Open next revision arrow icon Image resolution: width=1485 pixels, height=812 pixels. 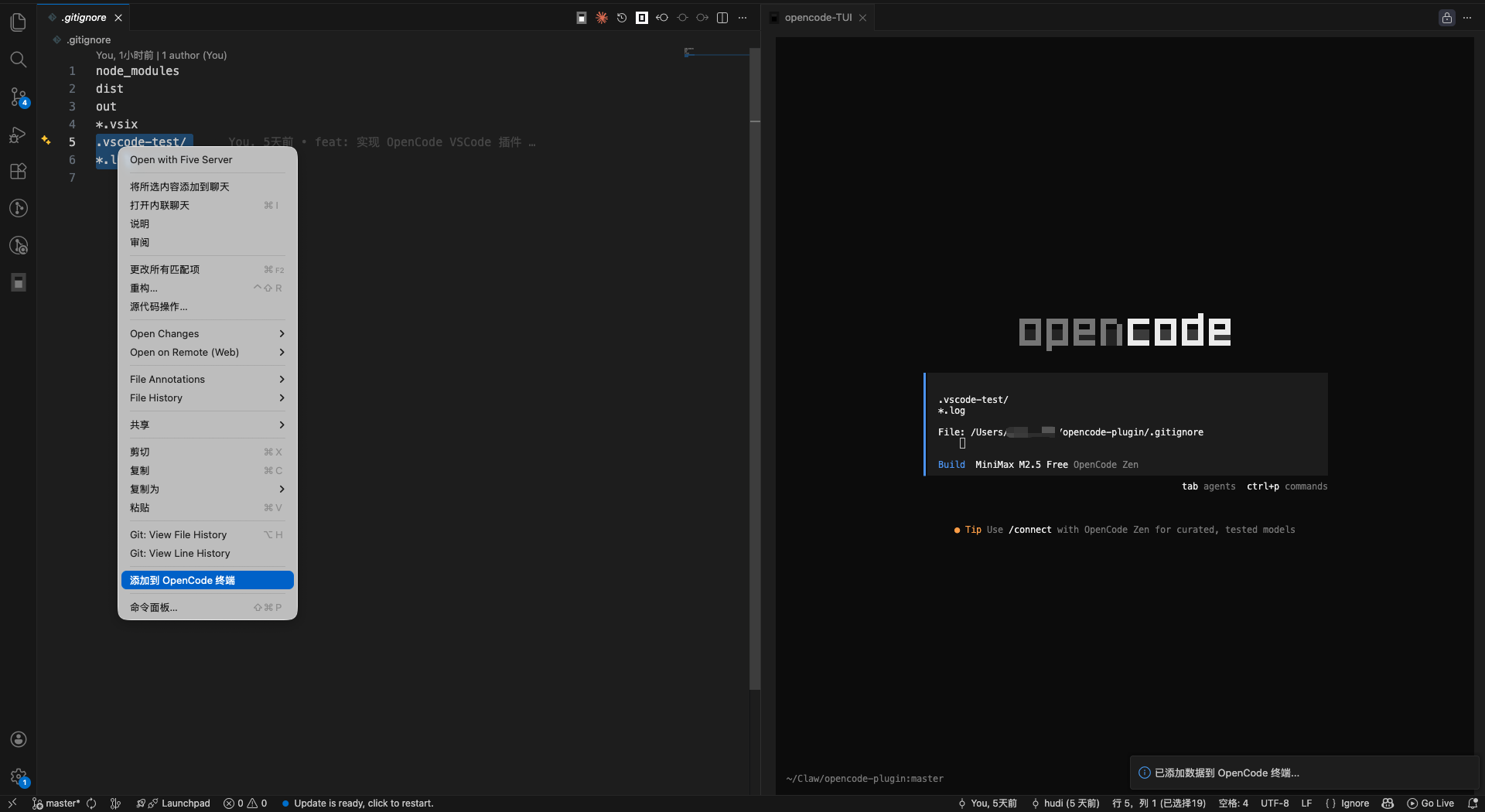(x=702, y=18)
